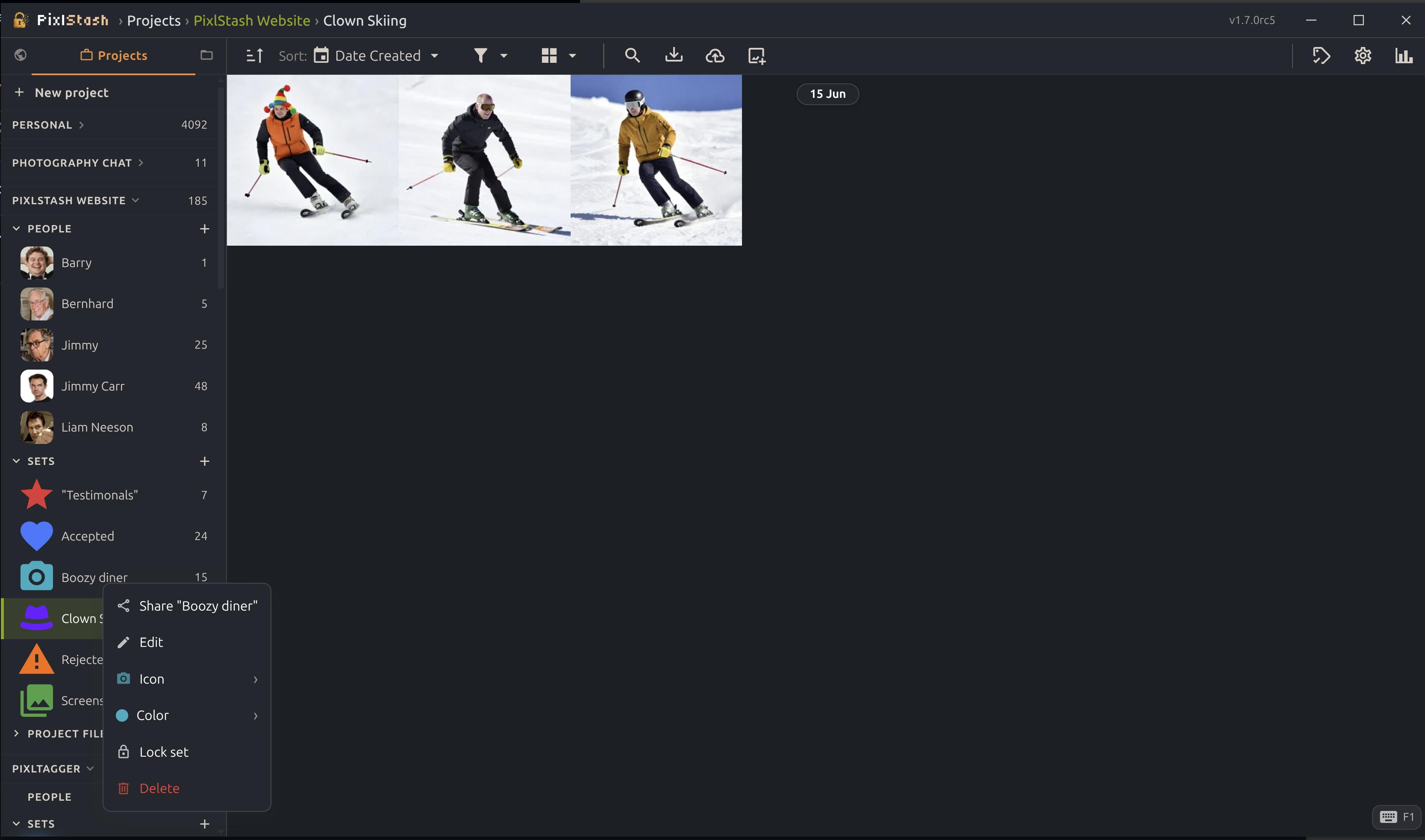Collapse the PixlTagger SETS section

point(16,824)
